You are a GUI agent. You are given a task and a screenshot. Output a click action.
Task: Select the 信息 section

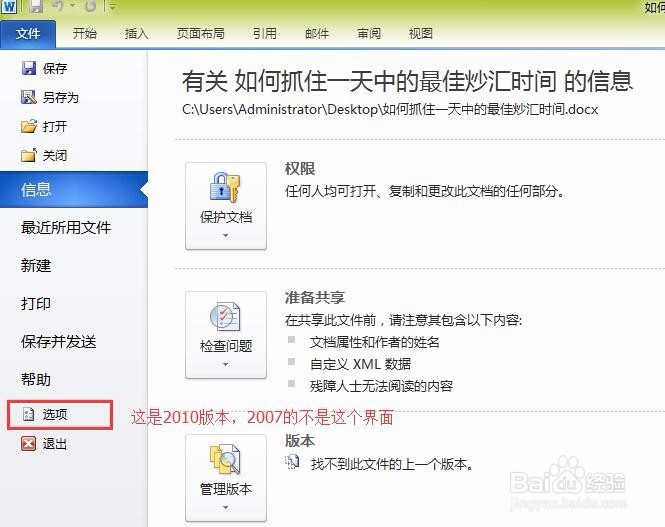tap(74, 190)
